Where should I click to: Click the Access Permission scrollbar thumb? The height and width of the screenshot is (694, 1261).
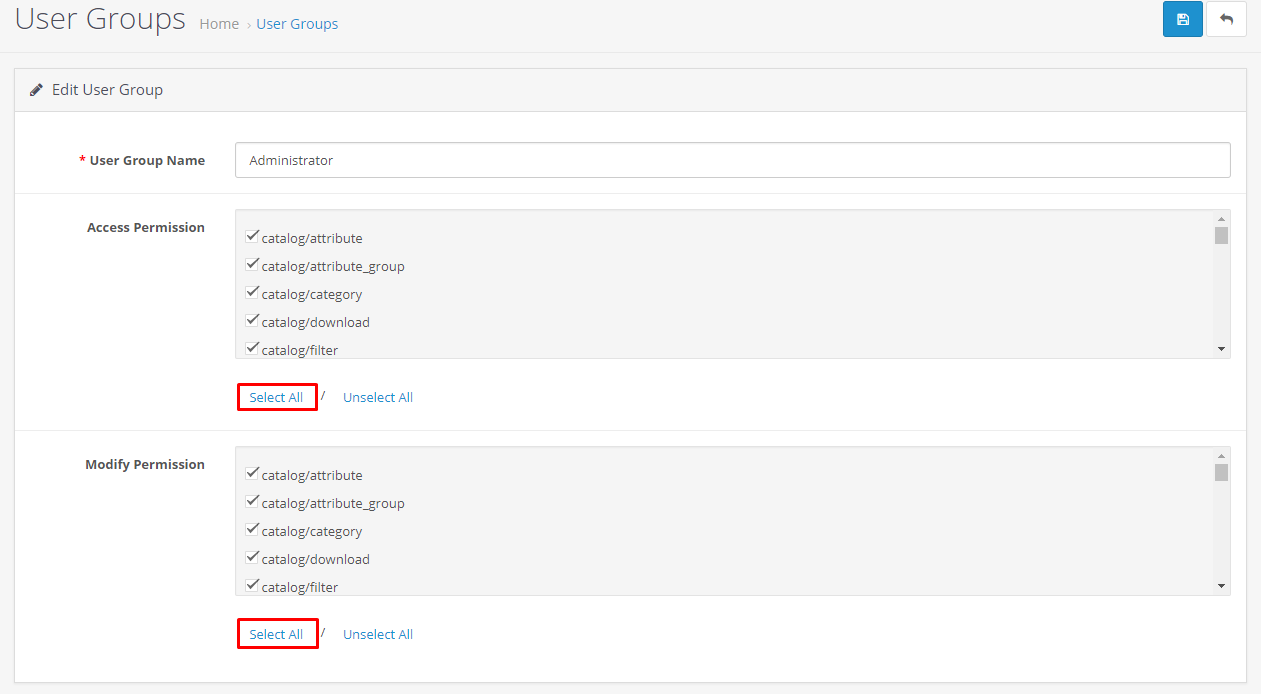(1221, 235)
